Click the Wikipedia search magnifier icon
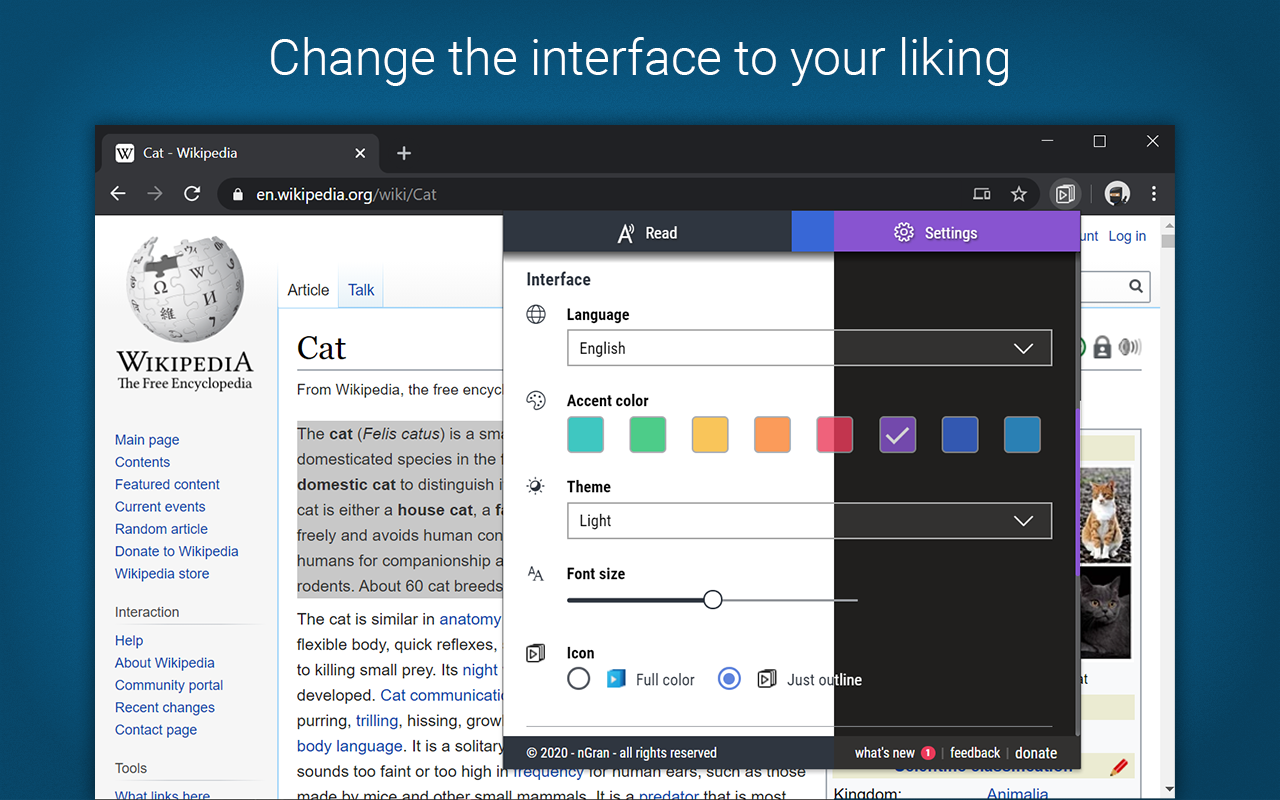Screen dimensions: 1280x800 pyautogui.click(x=1136, y=287)
